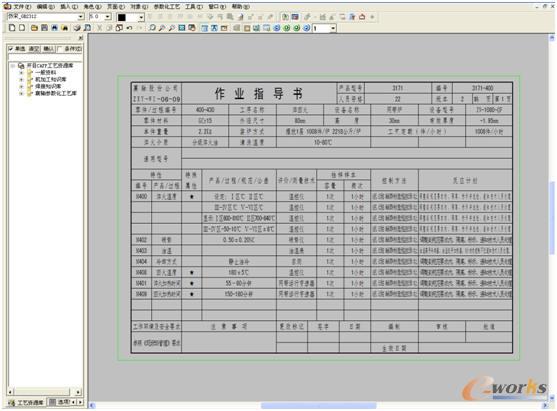Toggle the 单选 checkbox in knowledge panel
This screenshot has width=557, height=411.
click(x=11, y=49)
